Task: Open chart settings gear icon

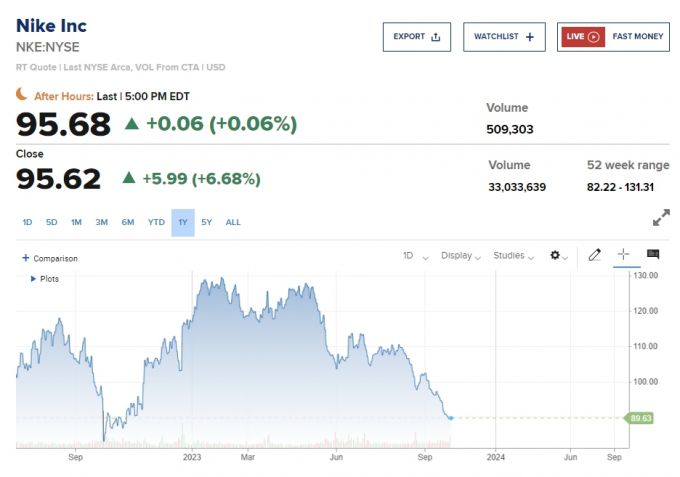Action: tap(556, 256)
